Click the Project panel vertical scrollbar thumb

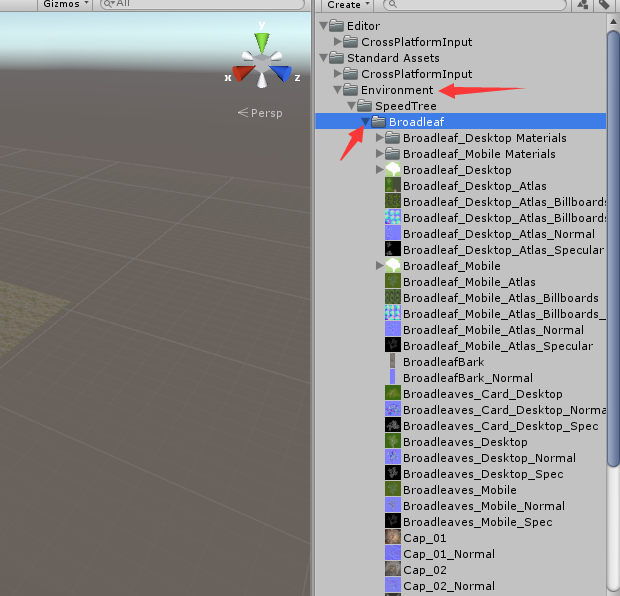(x=614, y=248)
